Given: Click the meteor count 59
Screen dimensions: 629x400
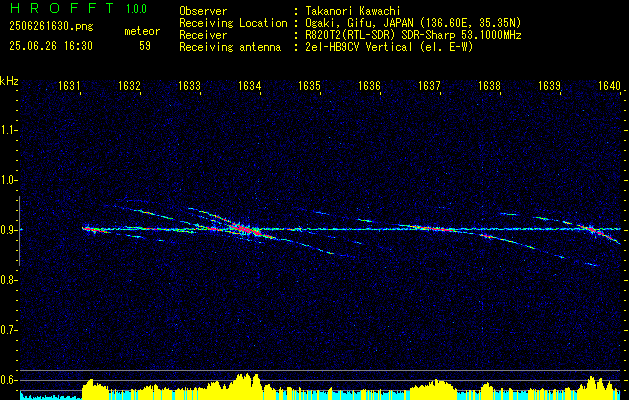Looking at the screenshot, I should pos(145,46).
